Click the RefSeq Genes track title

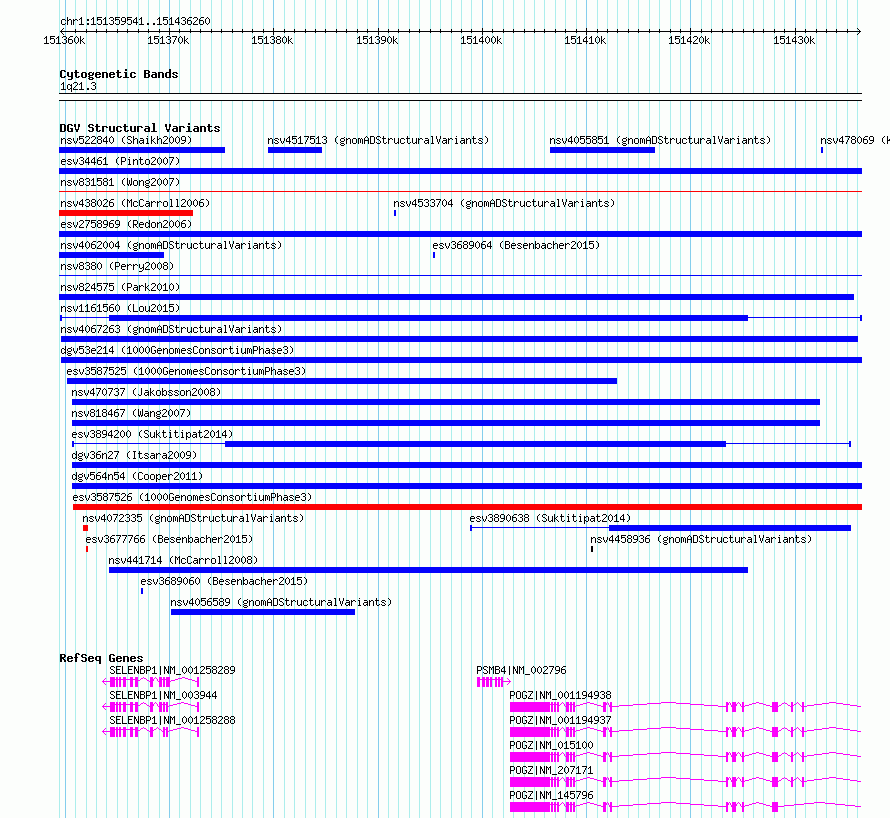(x=101, y=658)
